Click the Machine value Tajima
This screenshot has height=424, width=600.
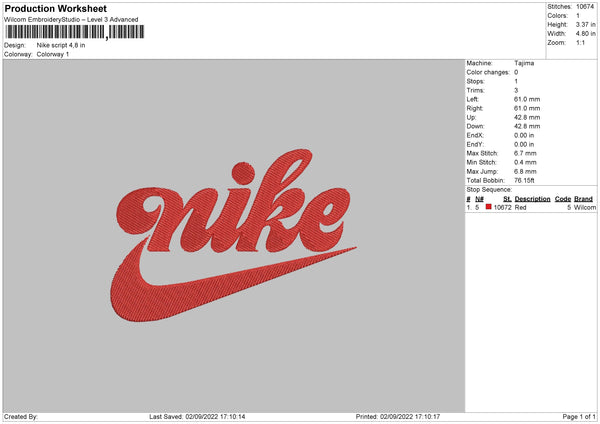click(x=524, y=63)
